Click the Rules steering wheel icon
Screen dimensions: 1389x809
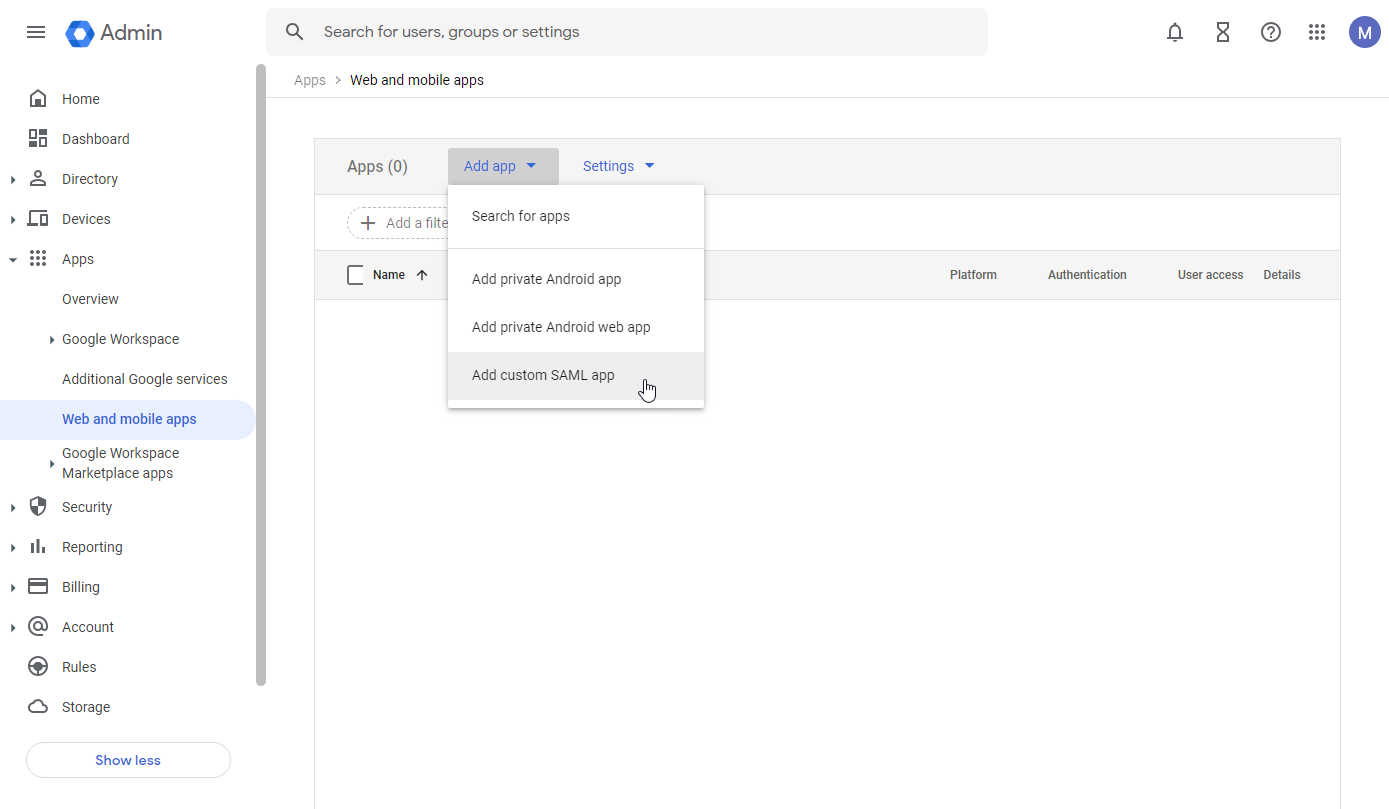[38, 667]
